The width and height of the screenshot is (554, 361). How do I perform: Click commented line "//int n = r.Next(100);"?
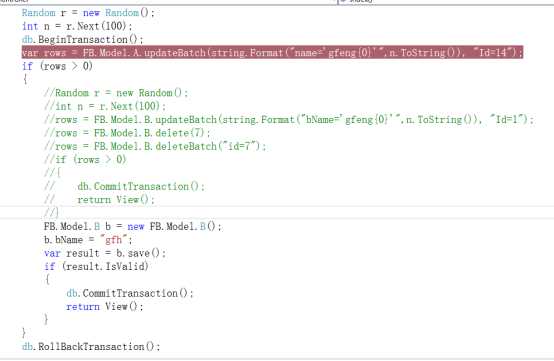tap(105, 106)
